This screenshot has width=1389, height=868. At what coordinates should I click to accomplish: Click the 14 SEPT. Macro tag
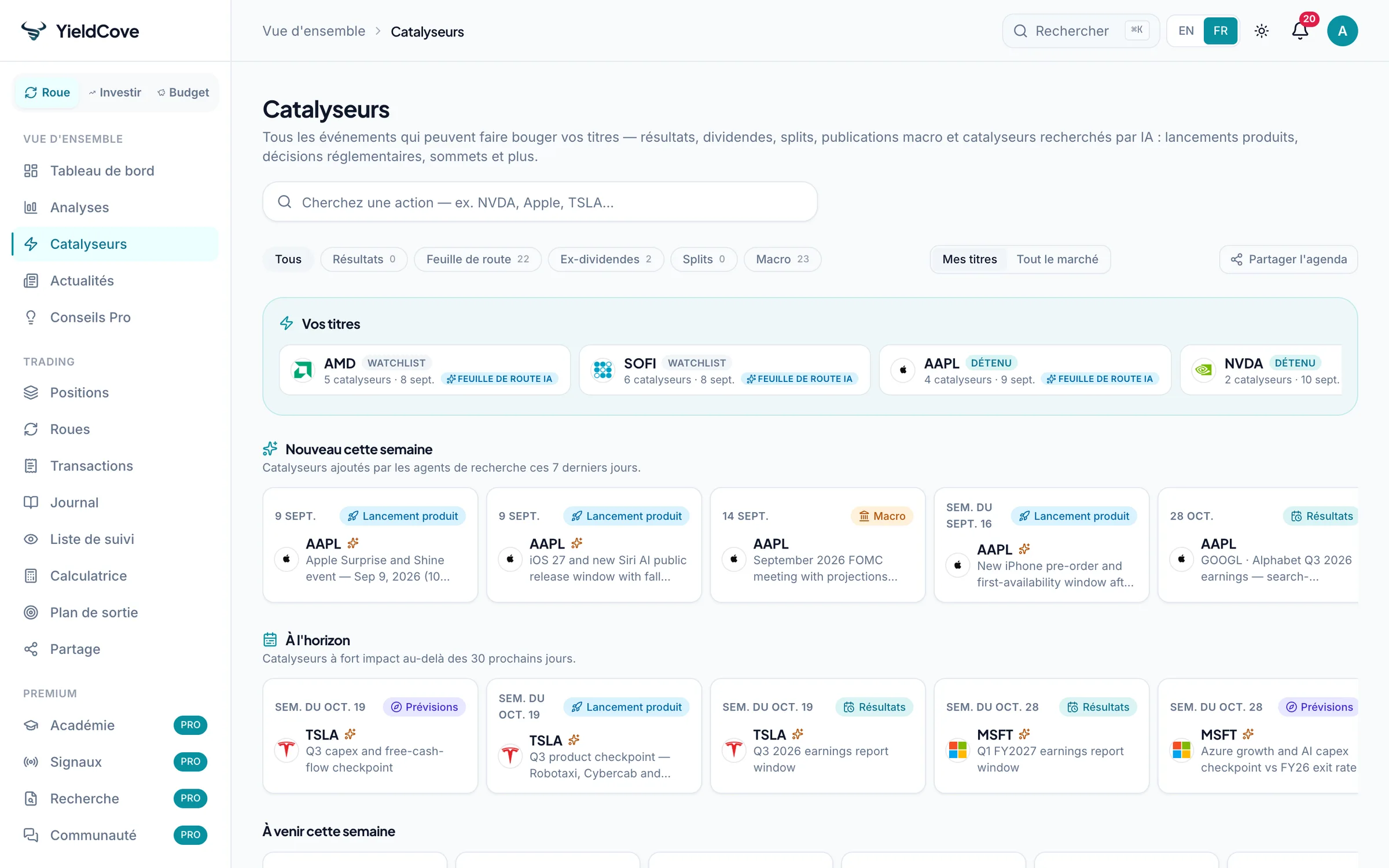pos(881,516)
